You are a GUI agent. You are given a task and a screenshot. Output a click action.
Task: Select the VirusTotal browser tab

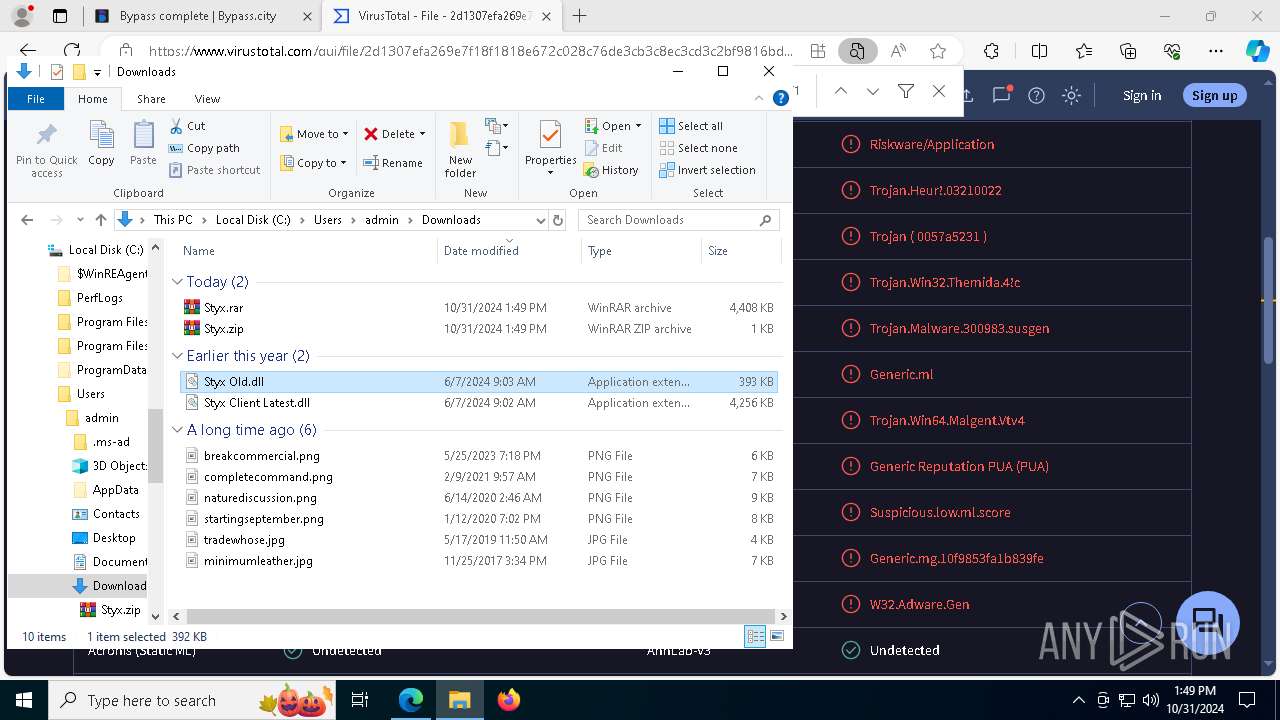[x=443, y=16]
